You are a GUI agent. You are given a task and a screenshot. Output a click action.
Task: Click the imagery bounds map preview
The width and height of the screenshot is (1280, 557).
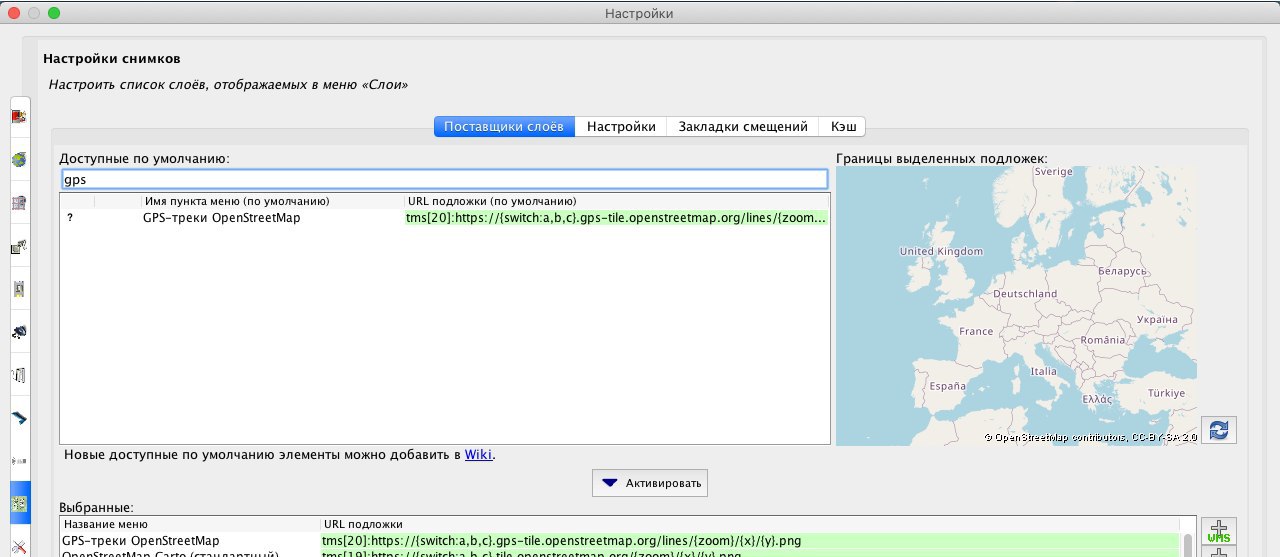click(x=1016, y=306)
